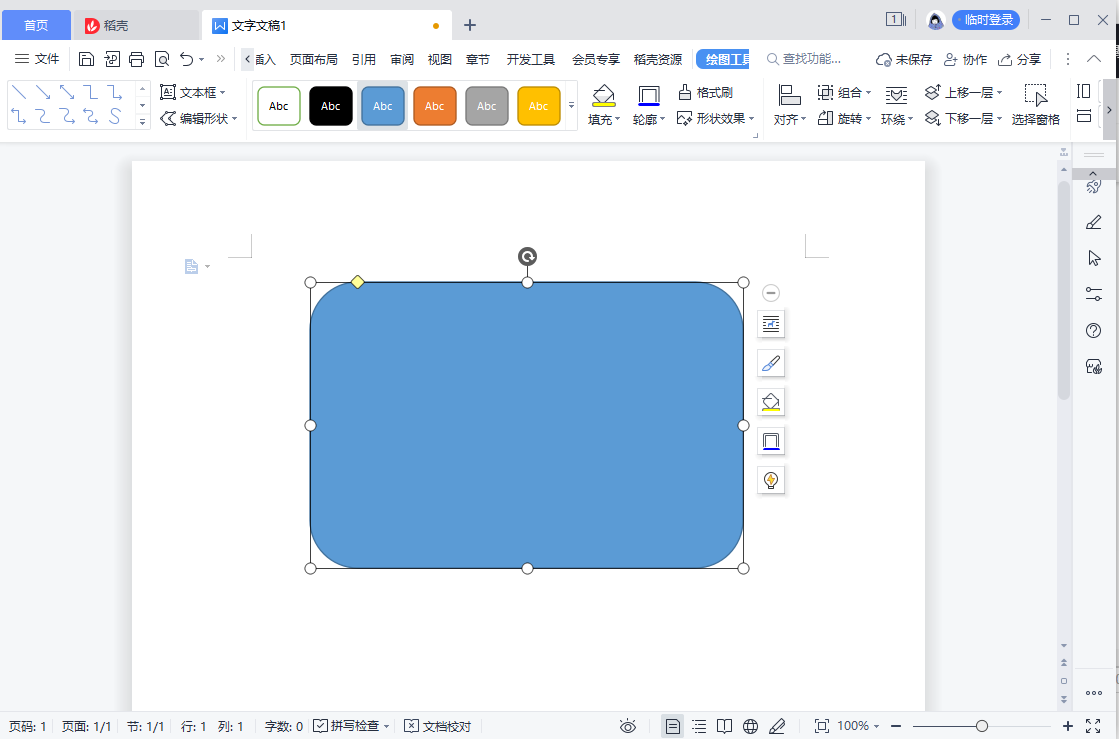Collapse the floating shape toolbar minus button

(x=771, y=292)
